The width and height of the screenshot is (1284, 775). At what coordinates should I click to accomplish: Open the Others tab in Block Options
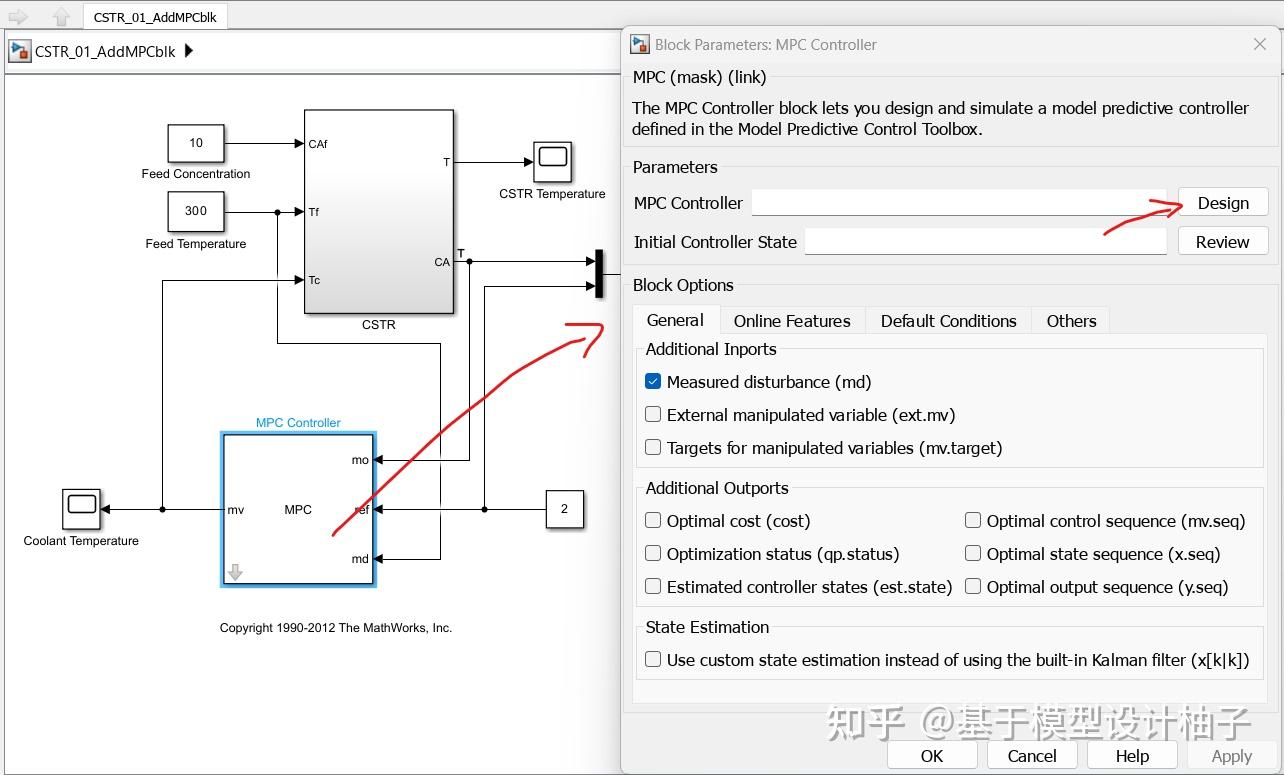[1070, 320]
